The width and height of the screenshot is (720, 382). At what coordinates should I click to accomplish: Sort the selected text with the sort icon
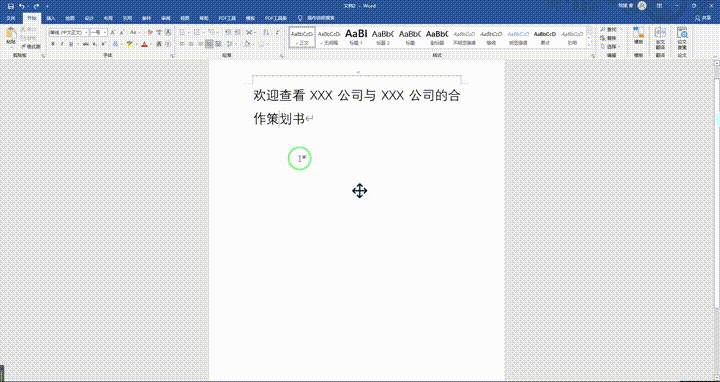pos(266,33)
